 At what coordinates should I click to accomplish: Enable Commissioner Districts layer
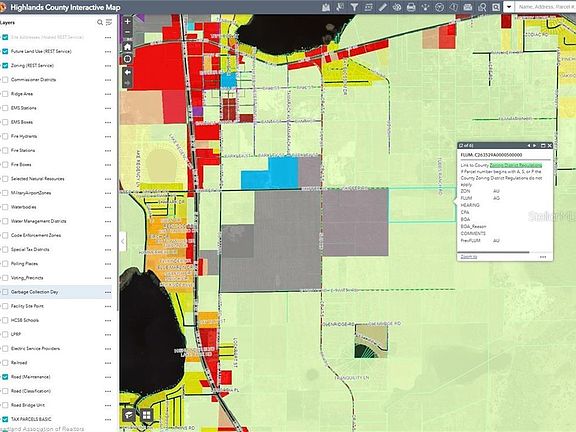tap(5, 80)
